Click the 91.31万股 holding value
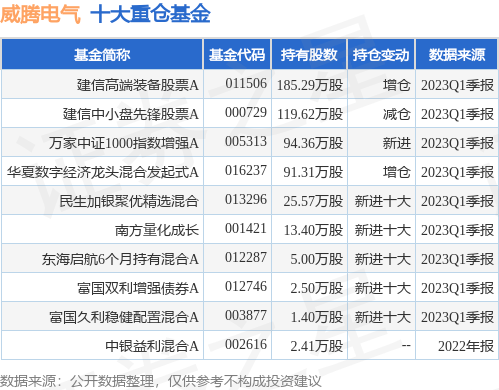Image resolution: width=499 pixels, height=390 pixels. click(313, 172)
